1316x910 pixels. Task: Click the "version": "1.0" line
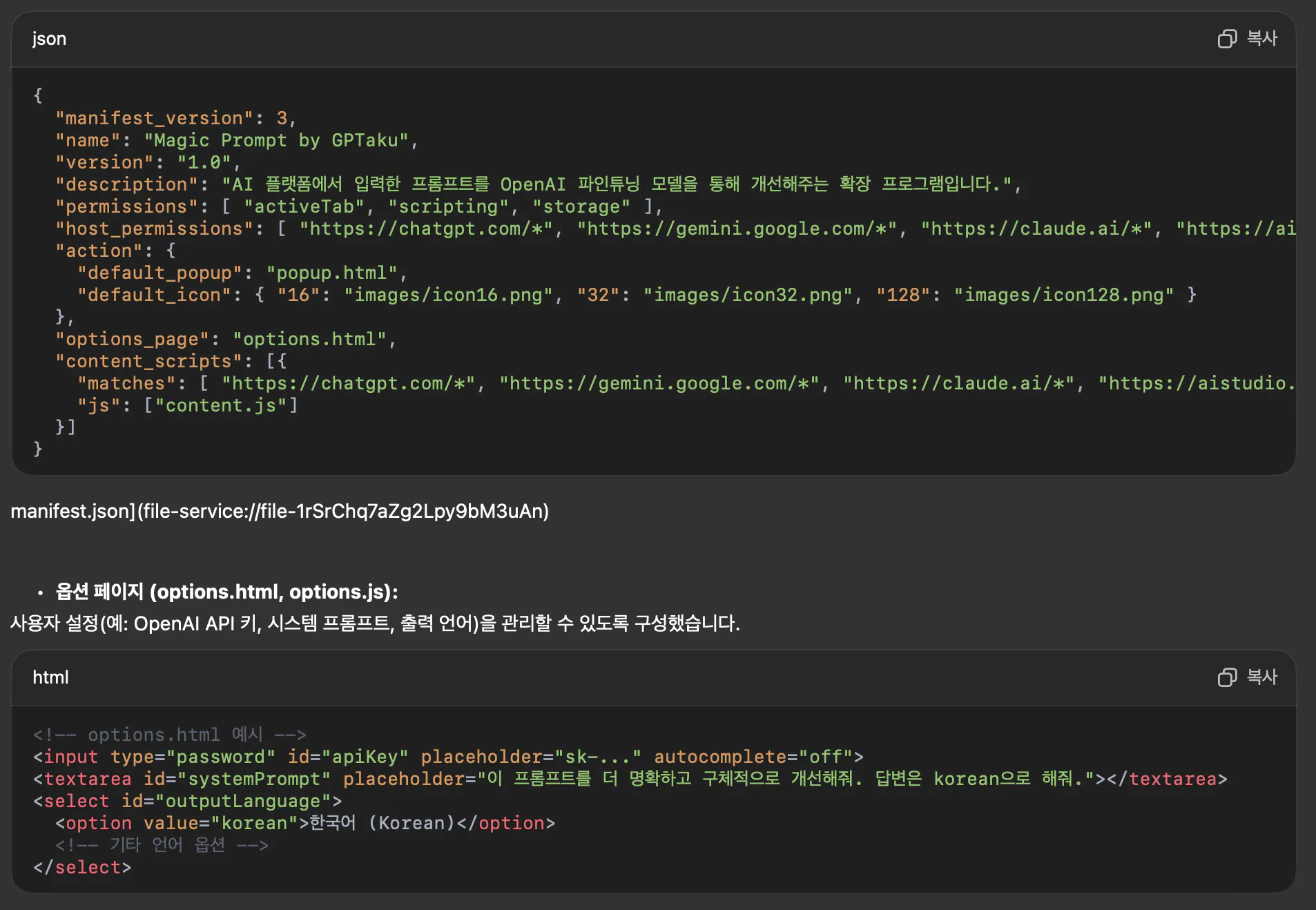pyautogui.click(x=148, y=163)
